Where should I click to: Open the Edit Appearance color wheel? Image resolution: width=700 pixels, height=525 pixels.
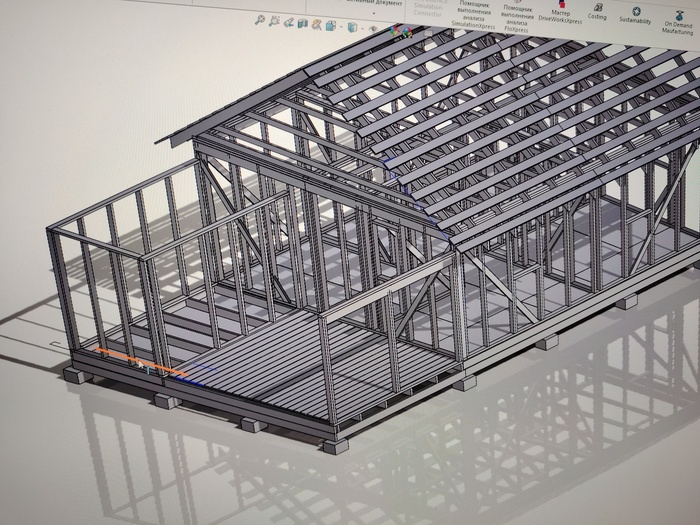[395, 31]
